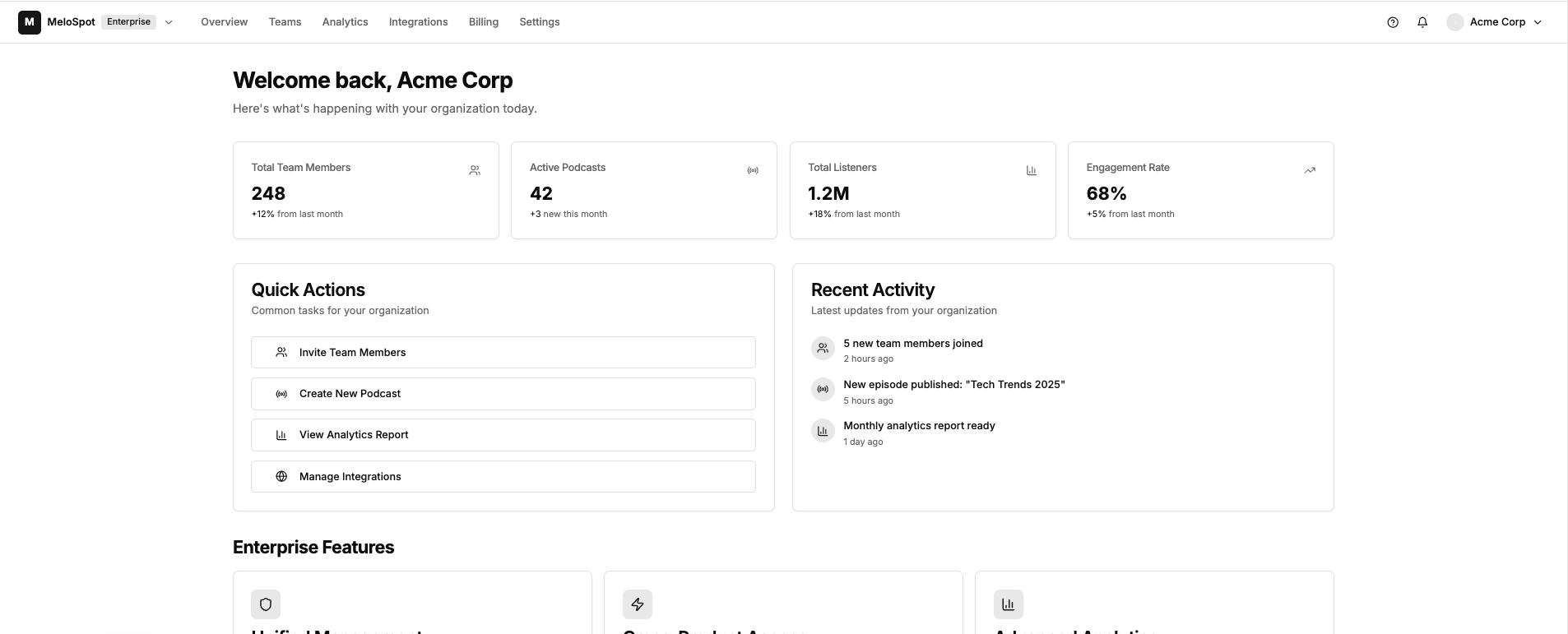Click the MeloSpot M logo icon
The image size is (1568, 634).
(x=30, y=22)
